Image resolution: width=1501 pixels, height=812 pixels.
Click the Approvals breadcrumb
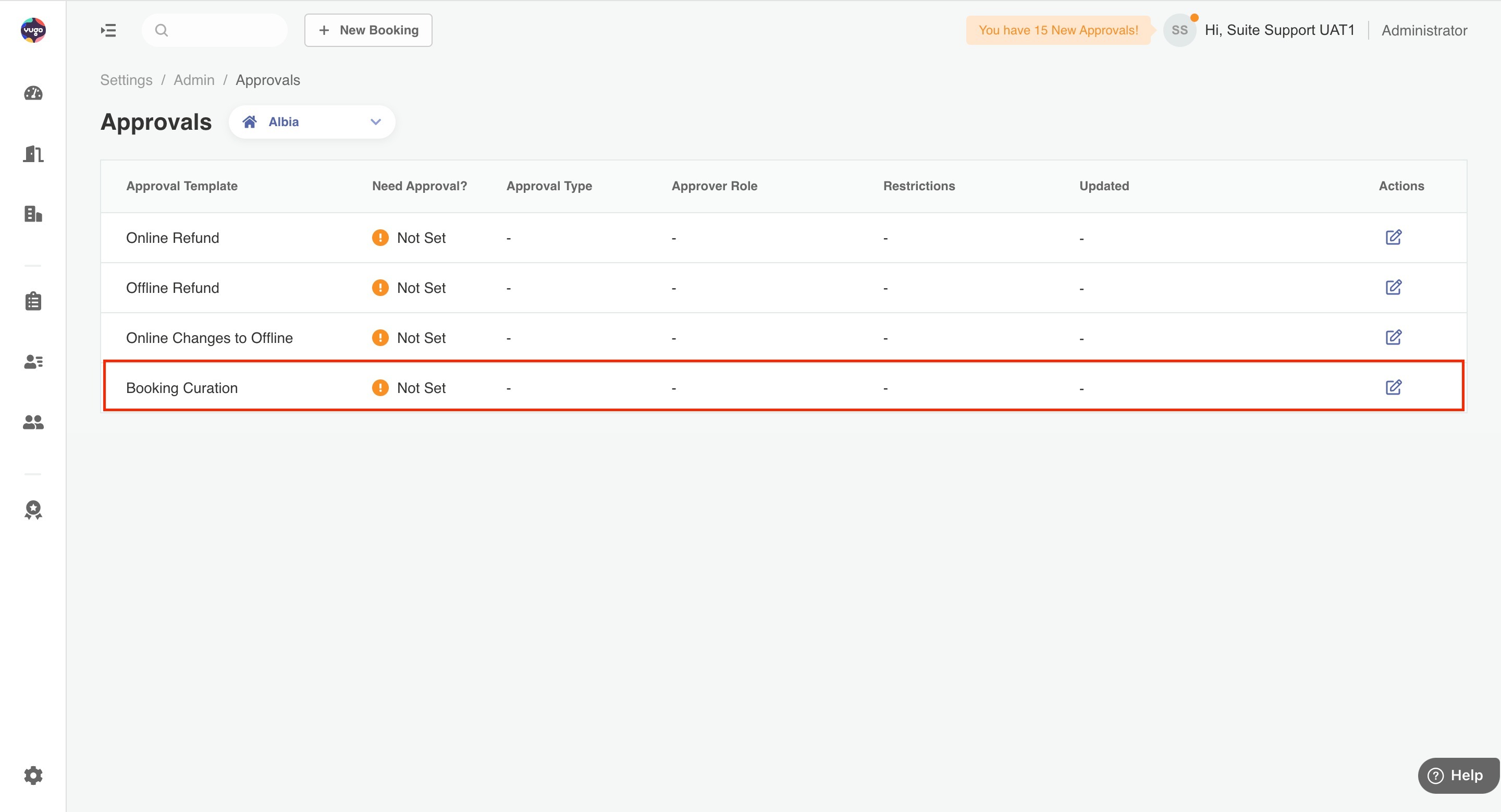point(268,80)
